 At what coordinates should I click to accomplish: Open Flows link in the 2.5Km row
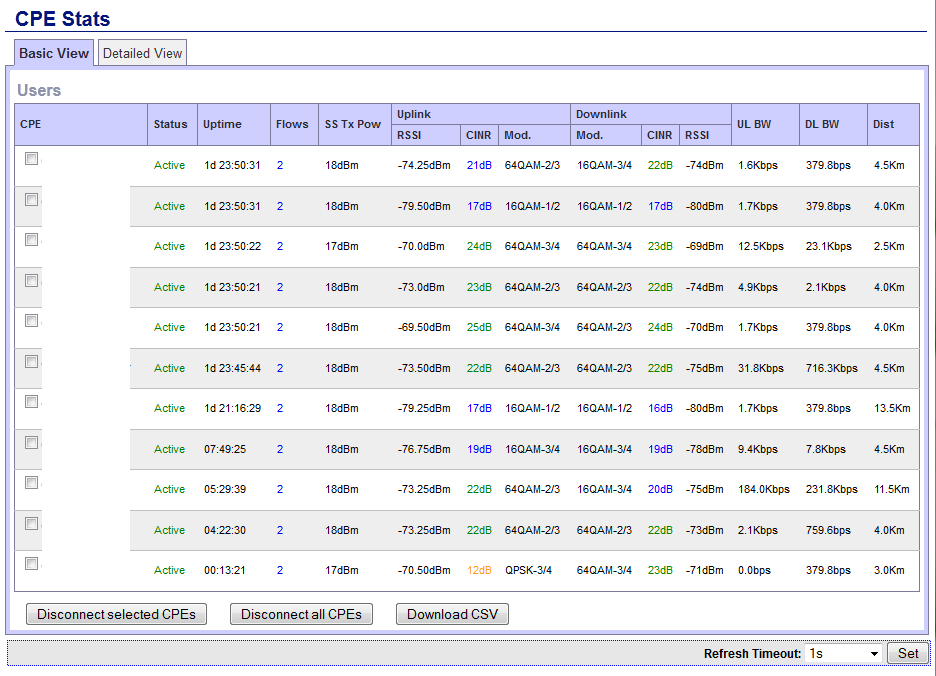point(280,246)
